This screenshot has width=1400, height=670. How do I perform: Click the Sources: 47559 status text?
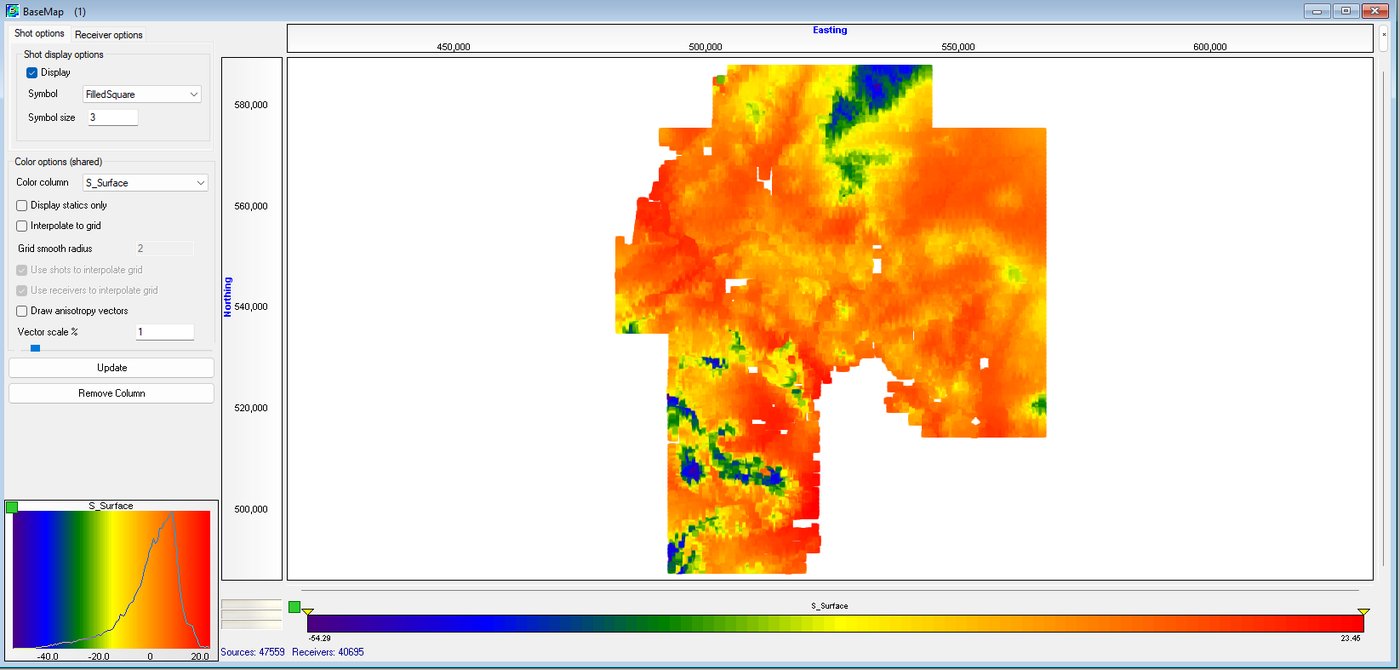point(253,652)
